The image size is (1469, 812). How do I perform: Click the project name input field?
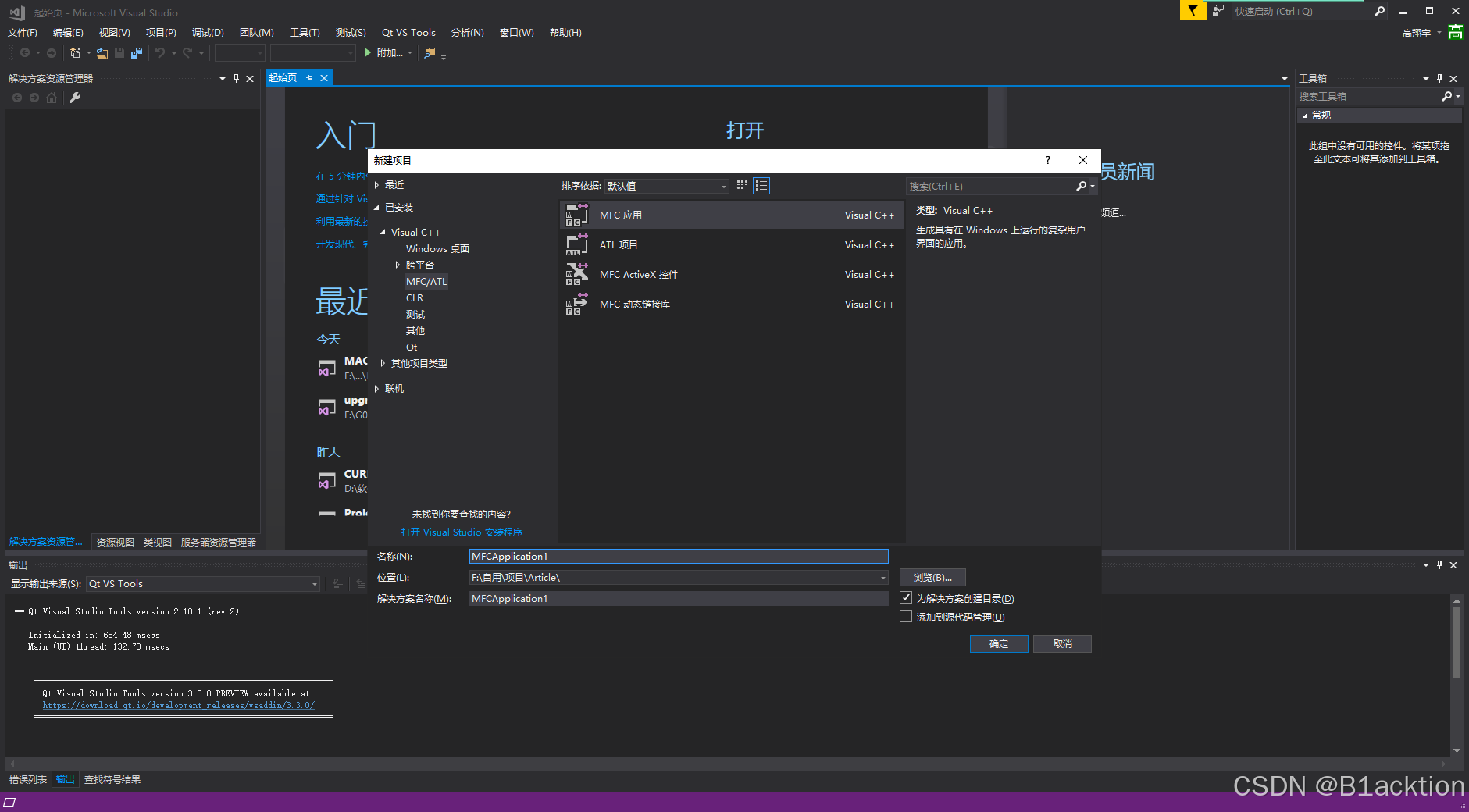tap(679, 556)
